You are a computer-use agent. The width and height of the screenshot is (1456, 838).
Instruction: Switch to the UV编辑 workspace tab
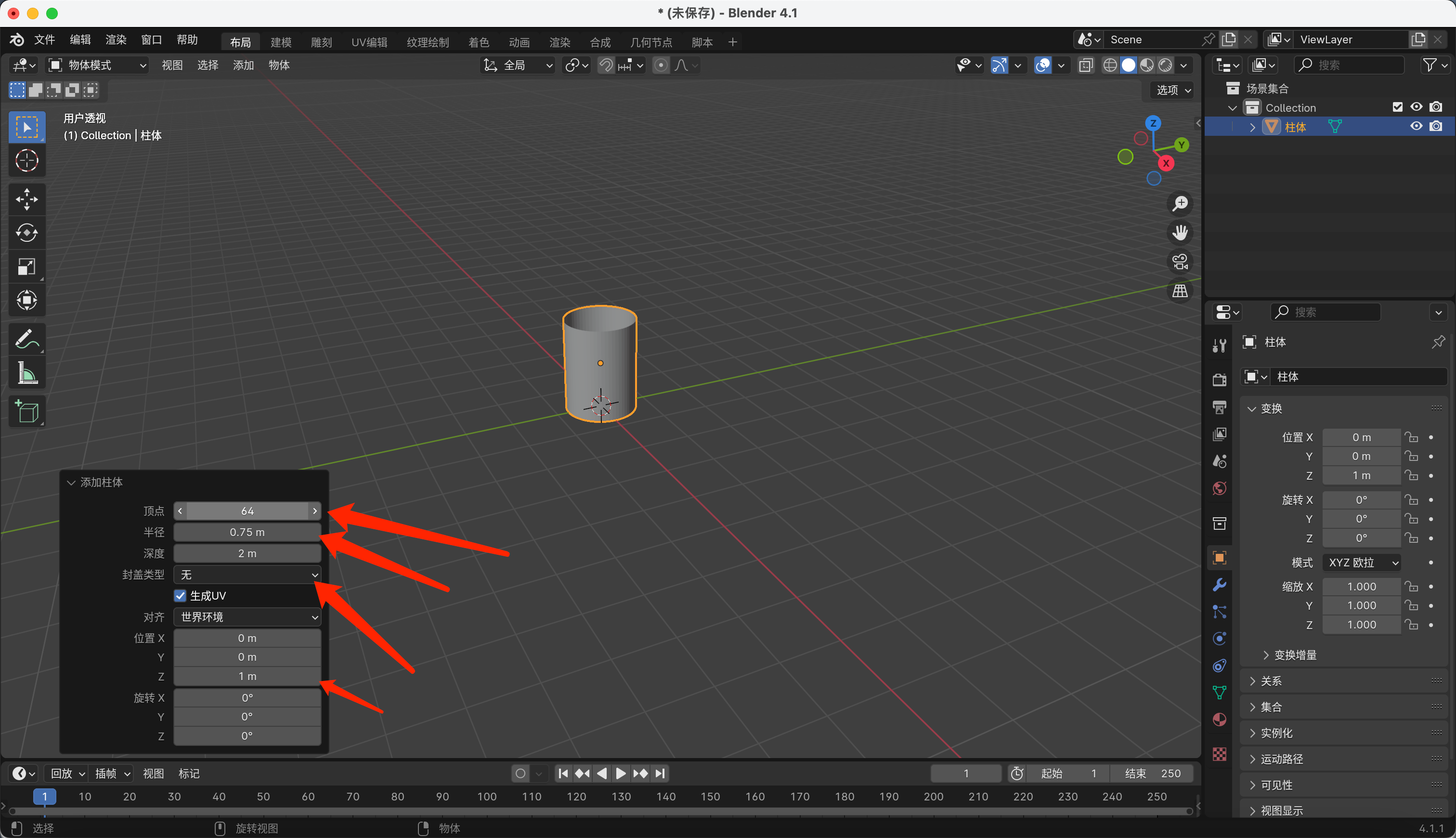tap(369, 42)
